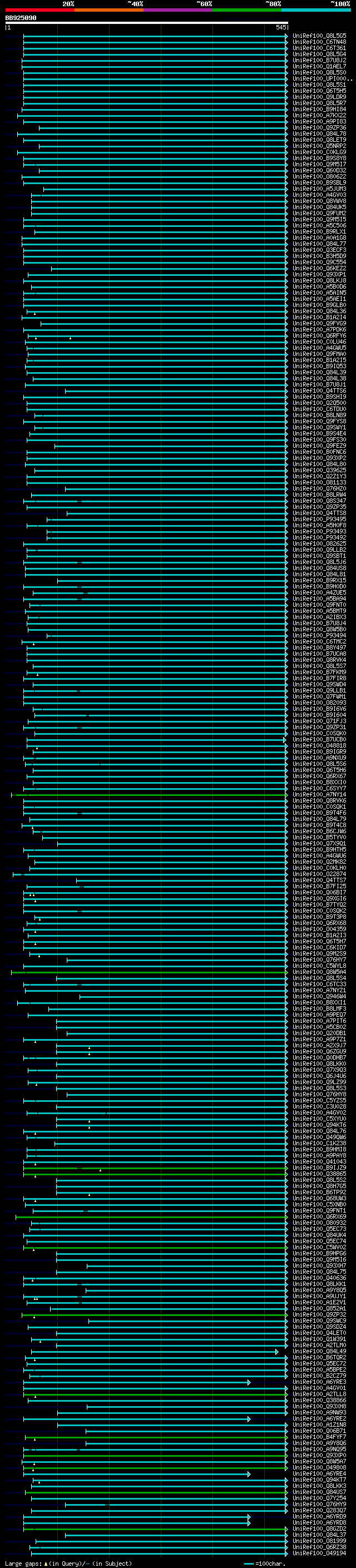356x1568 pixels.
Task: Select hit label UniRef100_Q8VWV8
Action: click(319, 201)
